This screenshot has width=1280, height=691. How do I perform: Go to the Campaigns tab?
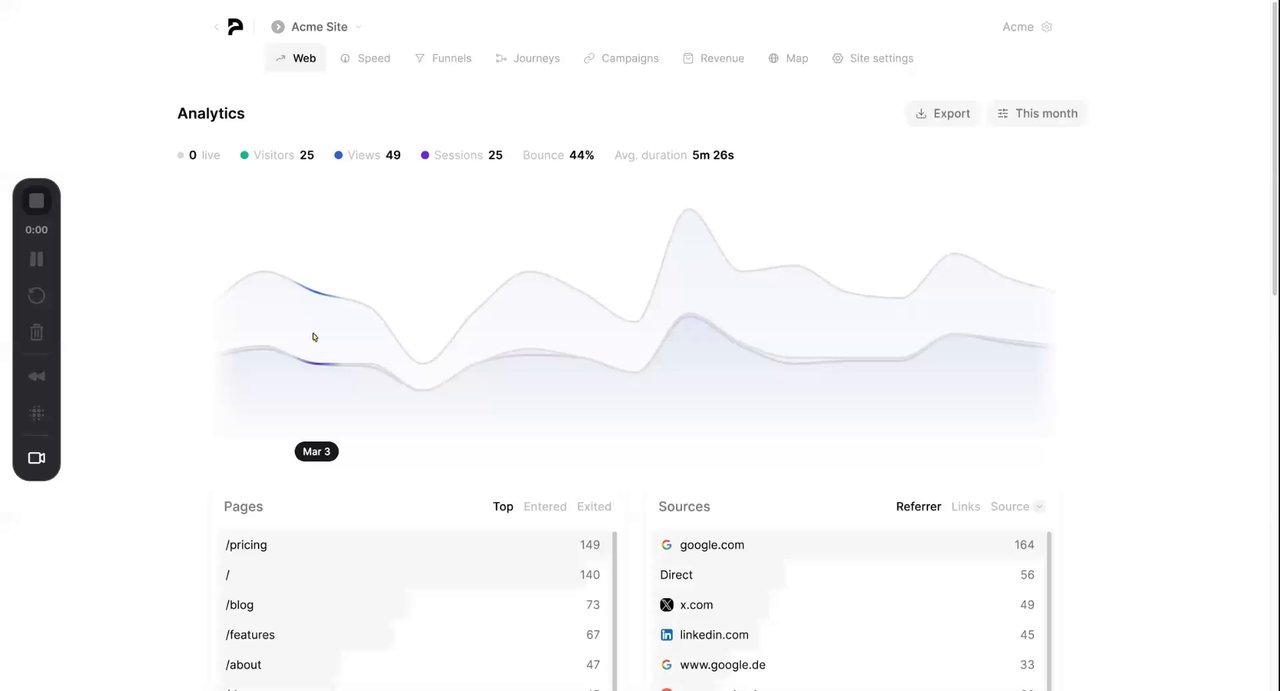[621, 58]
